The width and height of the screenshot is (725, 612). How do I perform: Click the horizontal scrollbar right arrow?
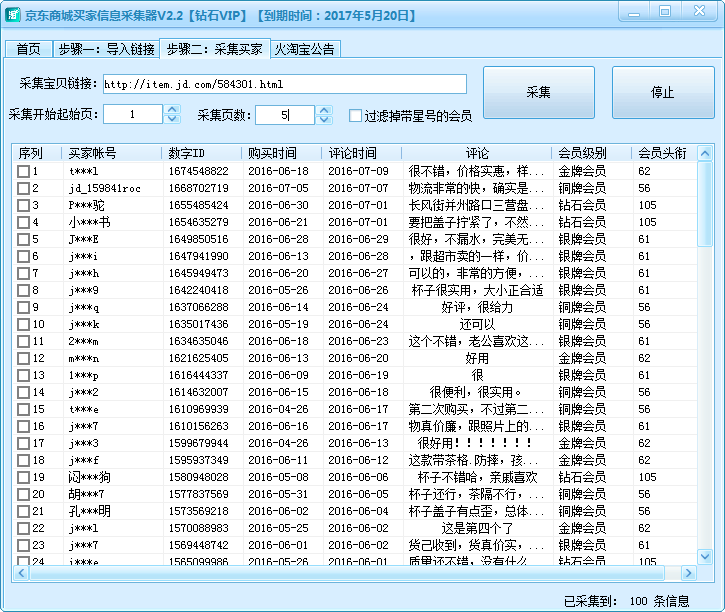[689, 572]
